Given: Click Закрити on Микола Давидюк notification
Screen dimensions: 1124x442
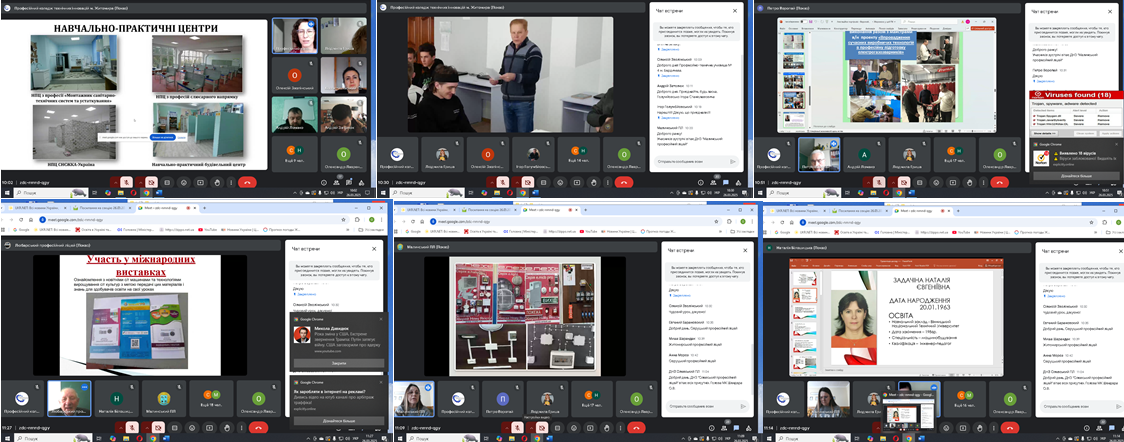Looking at the screenshot, I should (x=336, y=364).
